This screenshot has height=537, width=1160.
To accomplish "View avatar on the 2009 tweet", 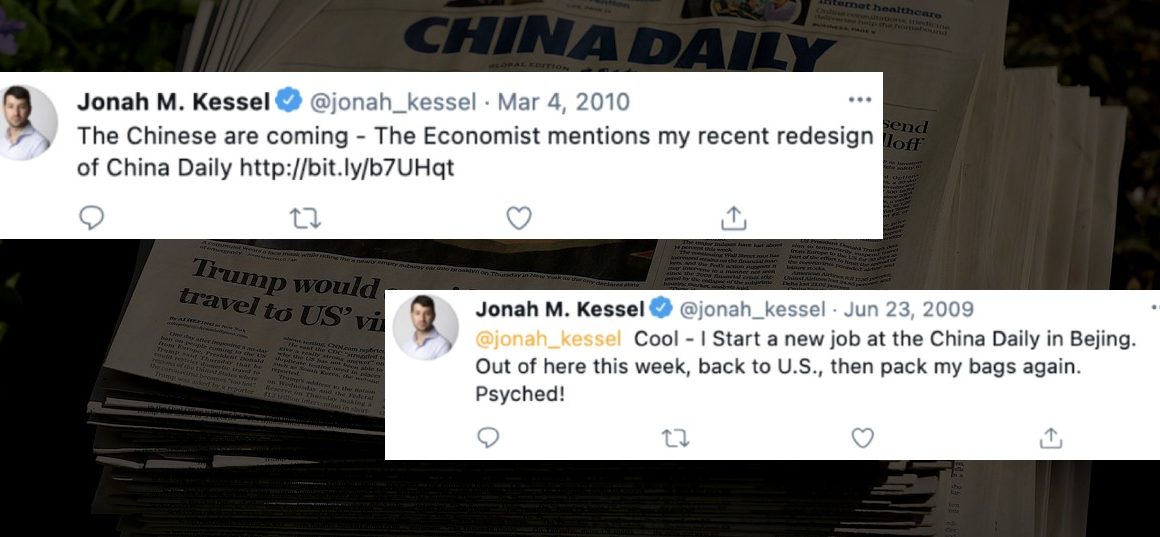I will pos(425,328).
